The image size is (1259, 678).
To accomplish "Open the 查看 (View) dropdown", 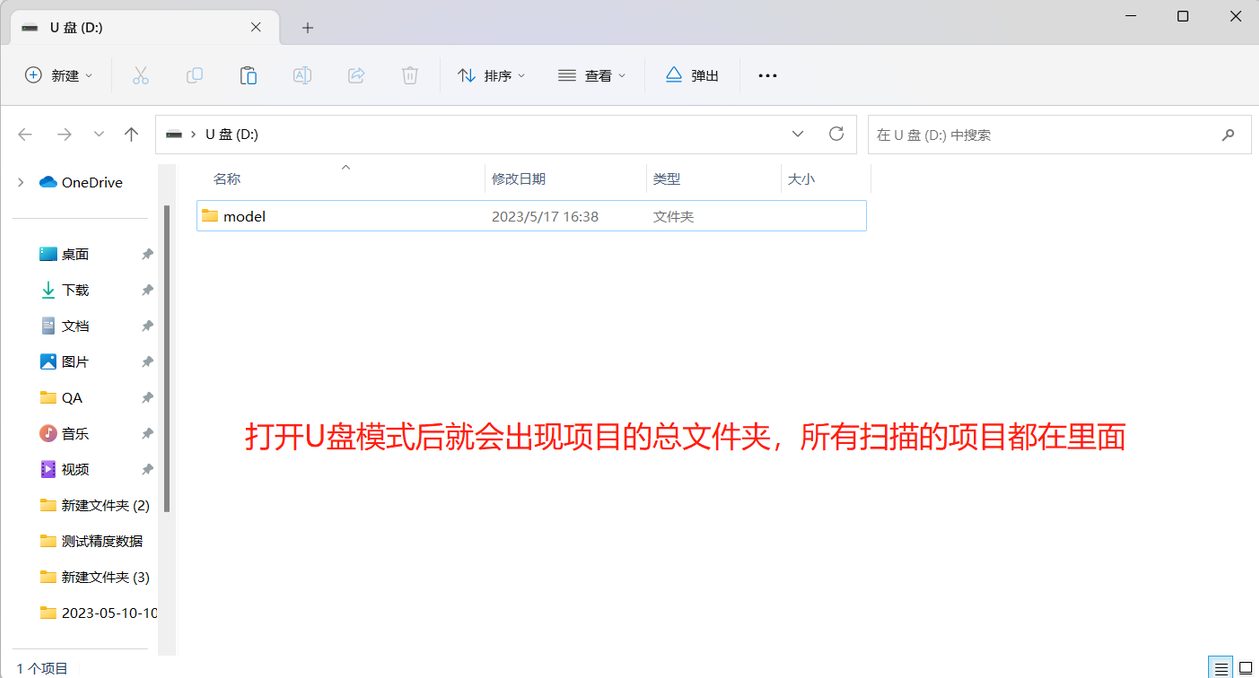I will (x=592, y=75).
